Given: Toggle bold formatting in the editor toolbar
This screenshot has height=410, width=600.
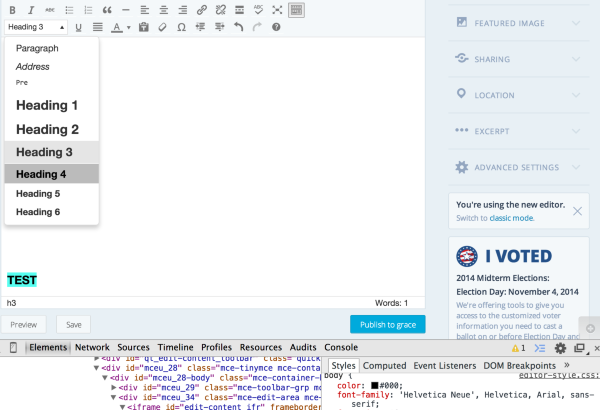Looking at the screenshot, I should coord(13,10).
